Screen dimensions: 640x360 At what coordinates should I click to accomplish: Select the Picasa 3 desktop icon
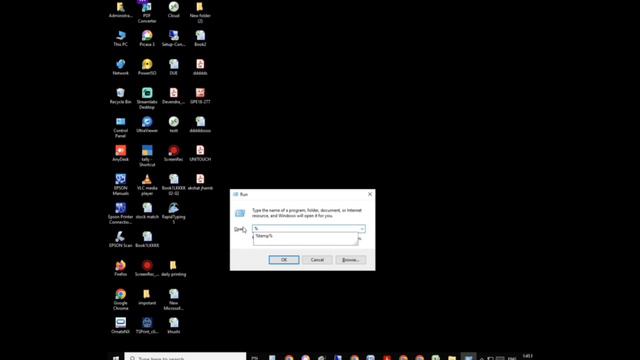(147, 38)
